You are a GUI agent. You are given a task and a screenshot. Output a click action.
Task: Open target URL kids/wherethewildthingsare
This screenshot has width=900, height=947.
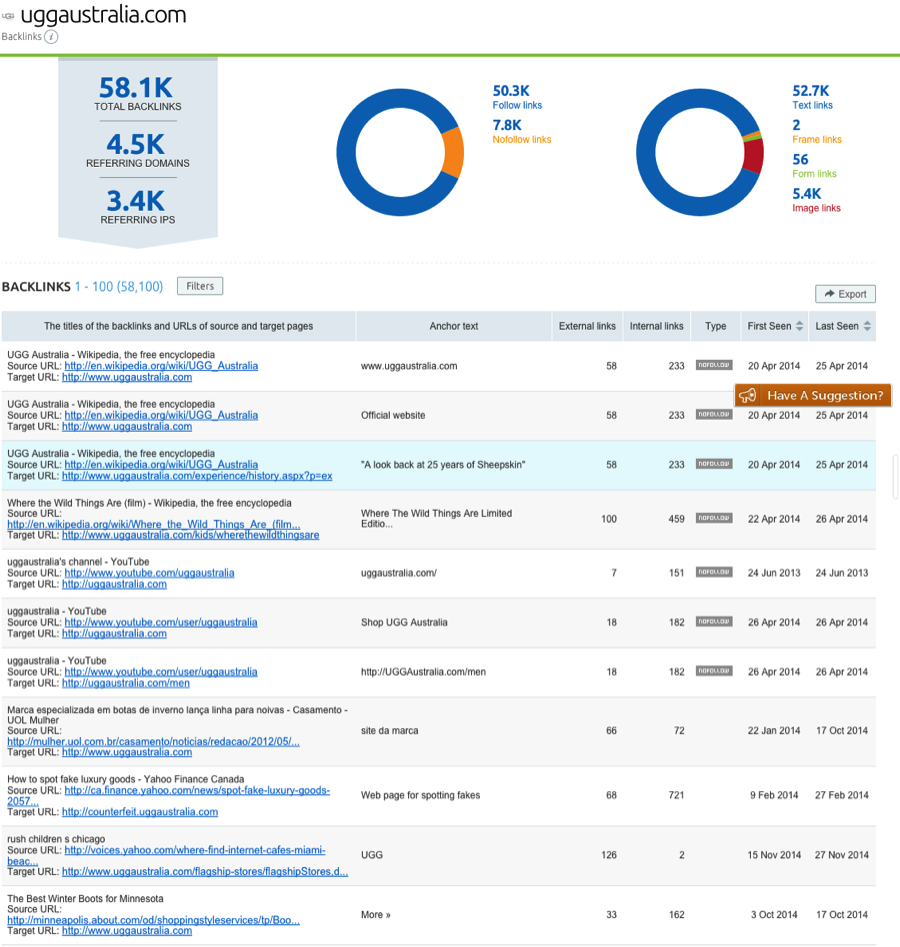190,535
